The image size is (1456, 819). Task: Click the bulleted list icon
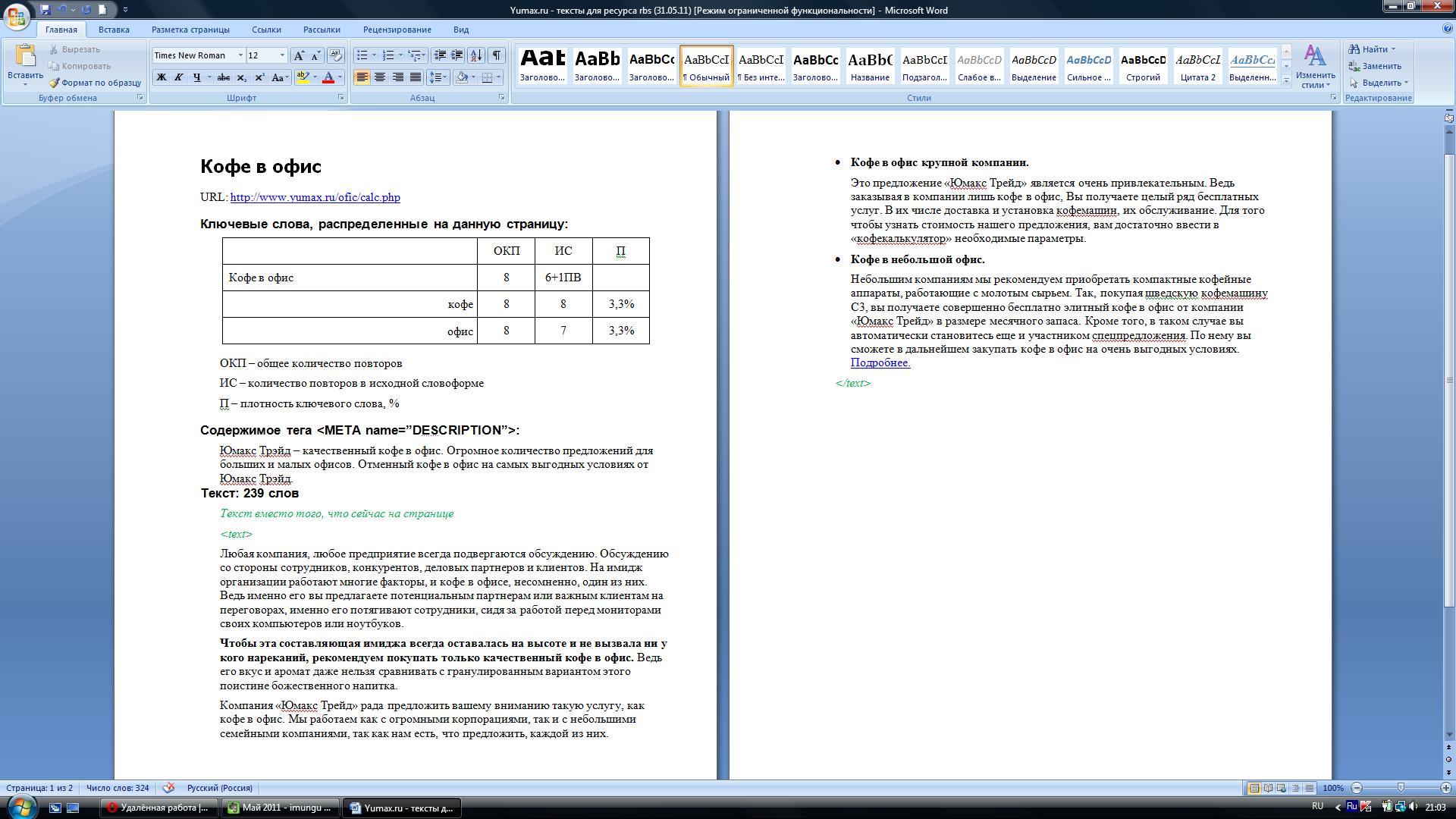click(362, 55)
